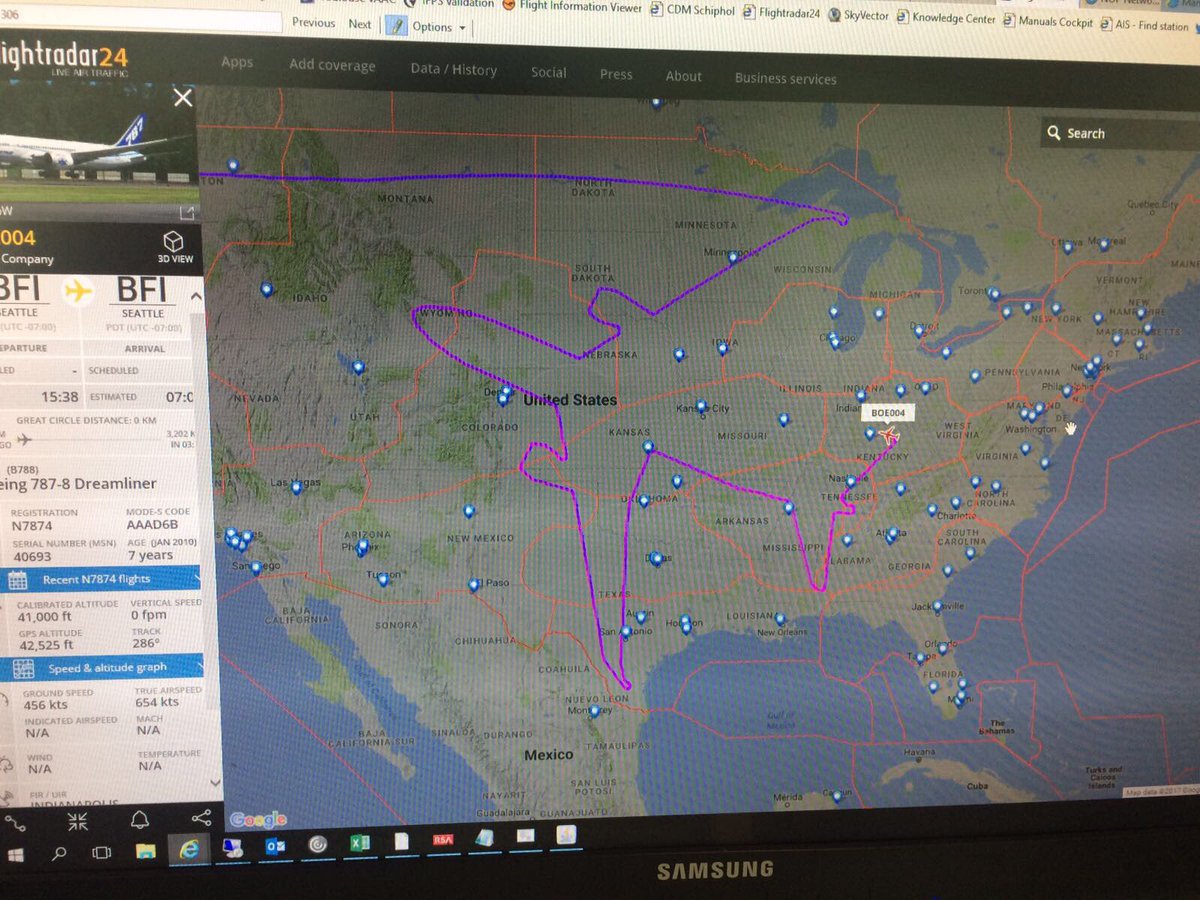Click the map Search field
The height and width of the screenshot is (900, 1200).
[x=1120, y=133]
